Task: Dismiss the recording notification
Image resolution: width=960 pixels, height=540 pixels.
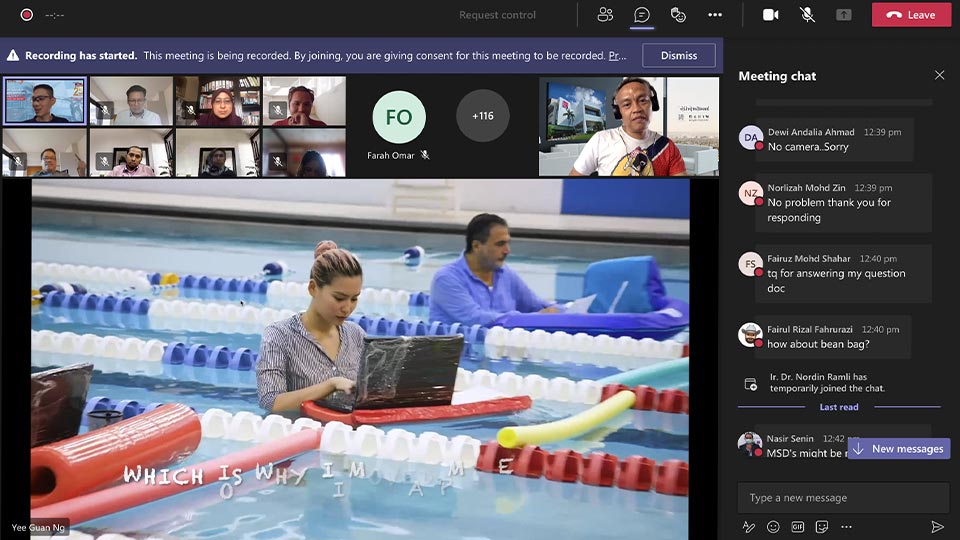Action: [678, 55]
